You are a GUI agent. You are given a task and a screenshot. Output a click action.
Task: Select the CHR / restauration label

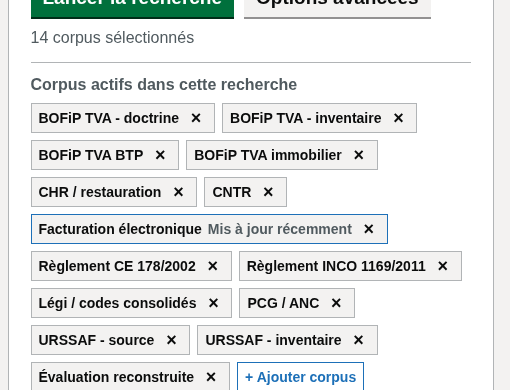(100, 192)
